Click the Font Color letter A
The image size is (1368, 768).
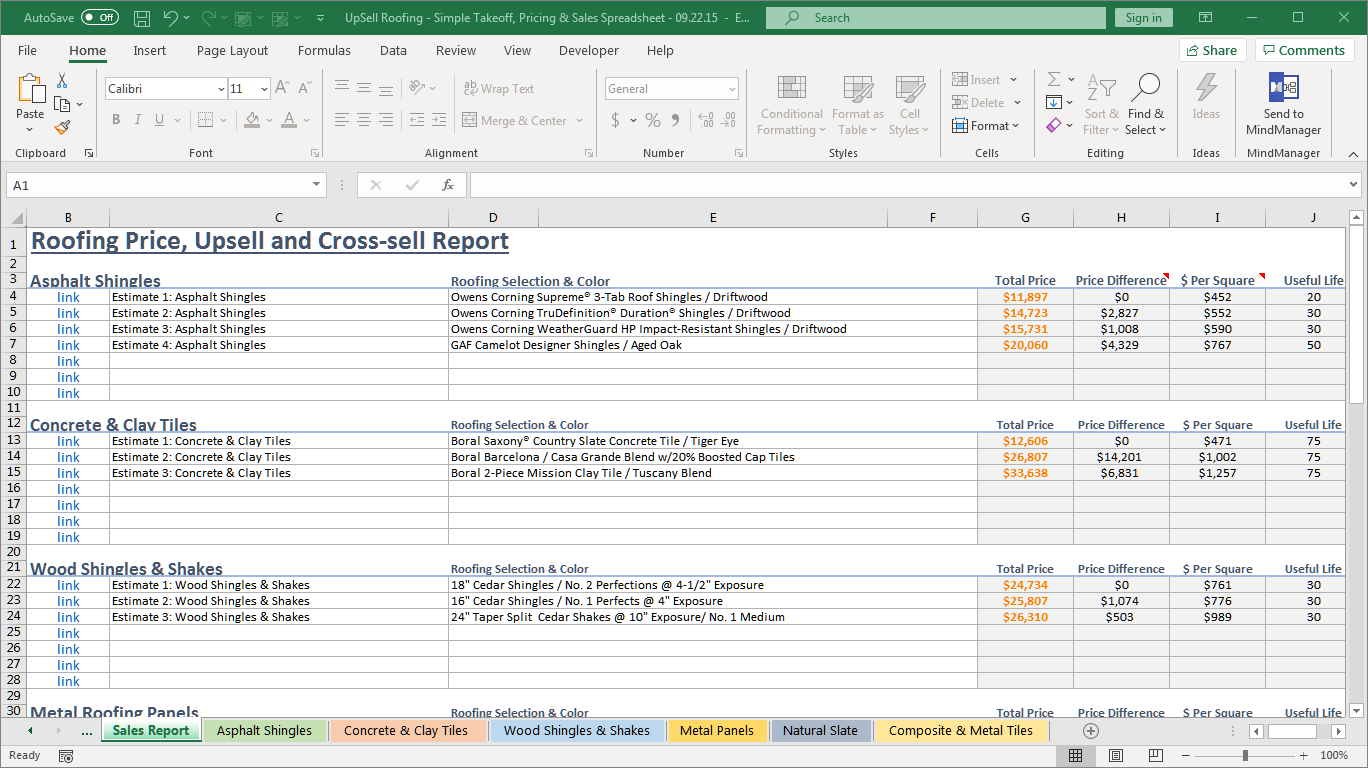[x=289, y=120]
